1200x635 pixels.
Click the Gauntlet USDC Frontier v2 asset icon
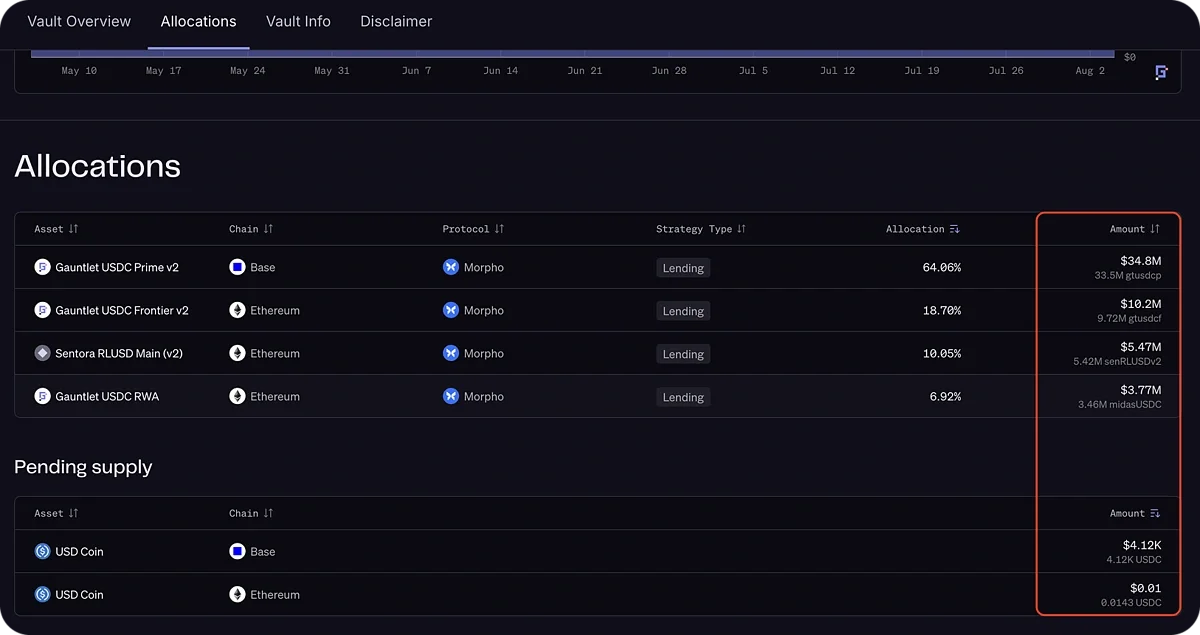[42, 310]
